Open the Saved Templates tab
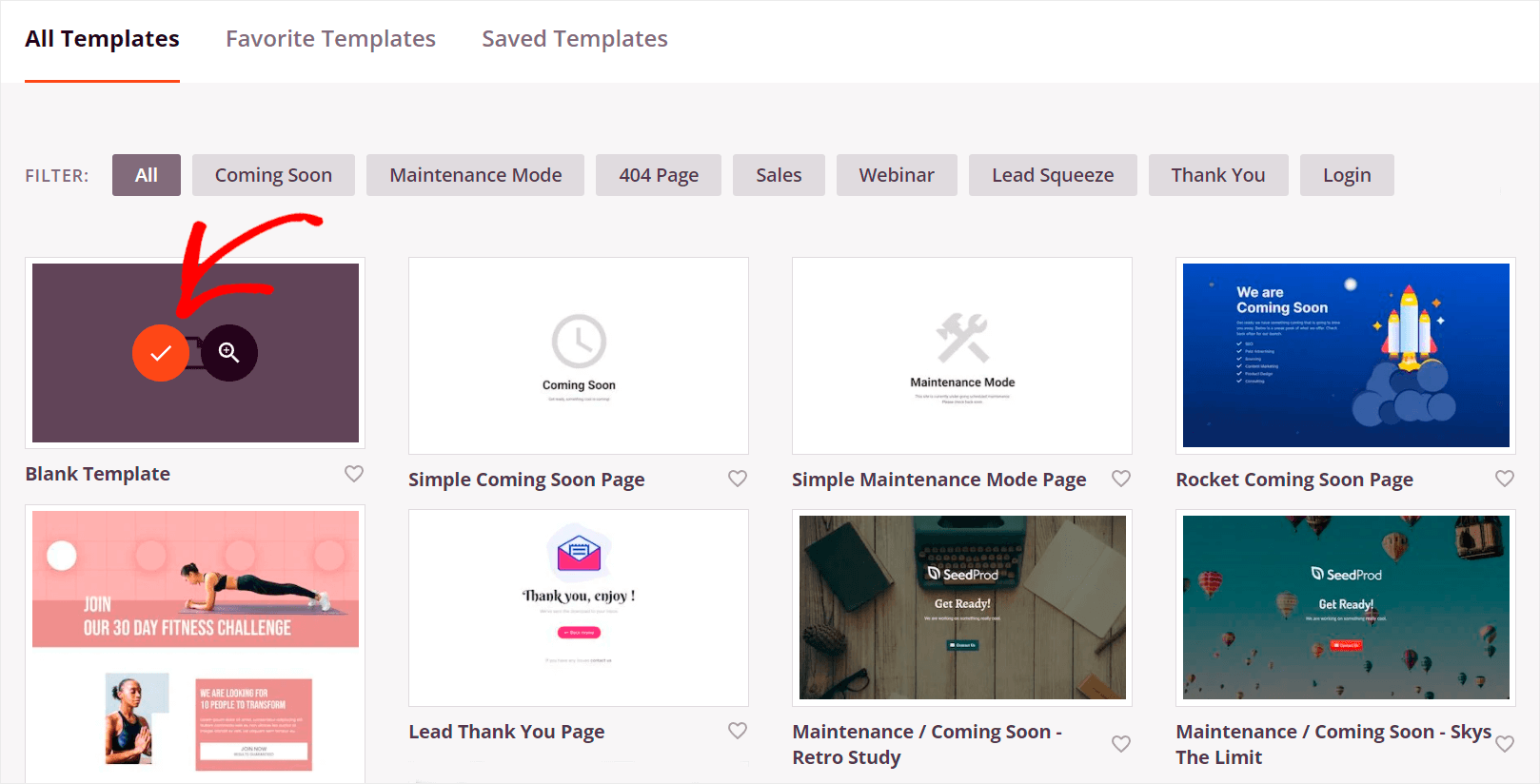This screenshot has height=784, width=1540. (575, 39)
